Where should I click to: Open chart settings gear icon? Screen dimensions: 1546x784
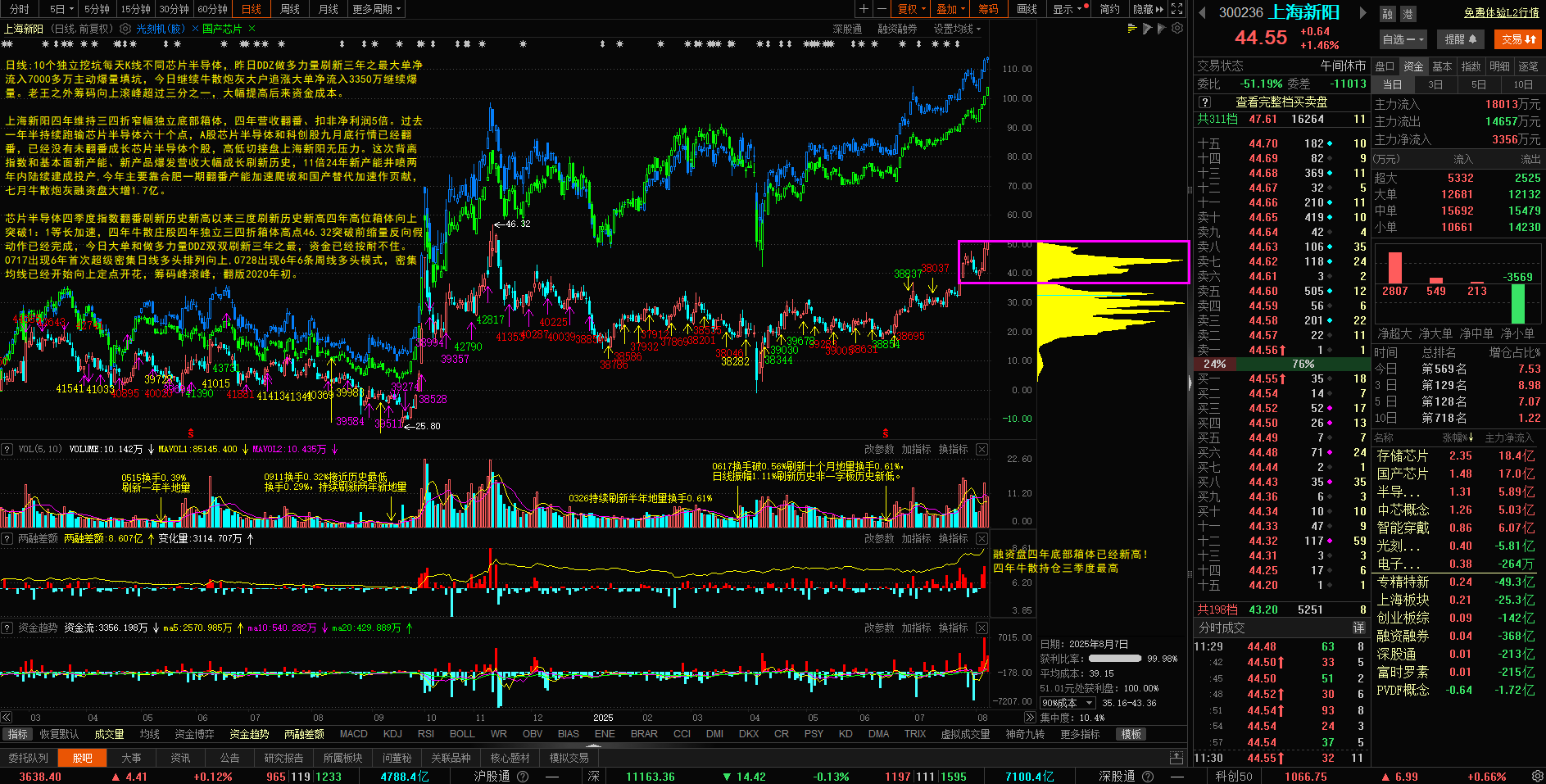1177,28
